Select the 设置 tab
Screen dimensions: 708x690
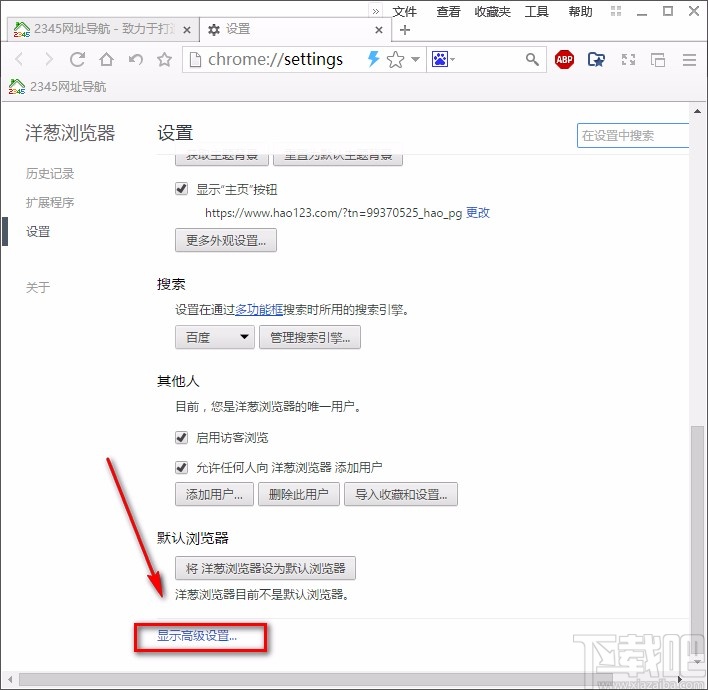295,29
